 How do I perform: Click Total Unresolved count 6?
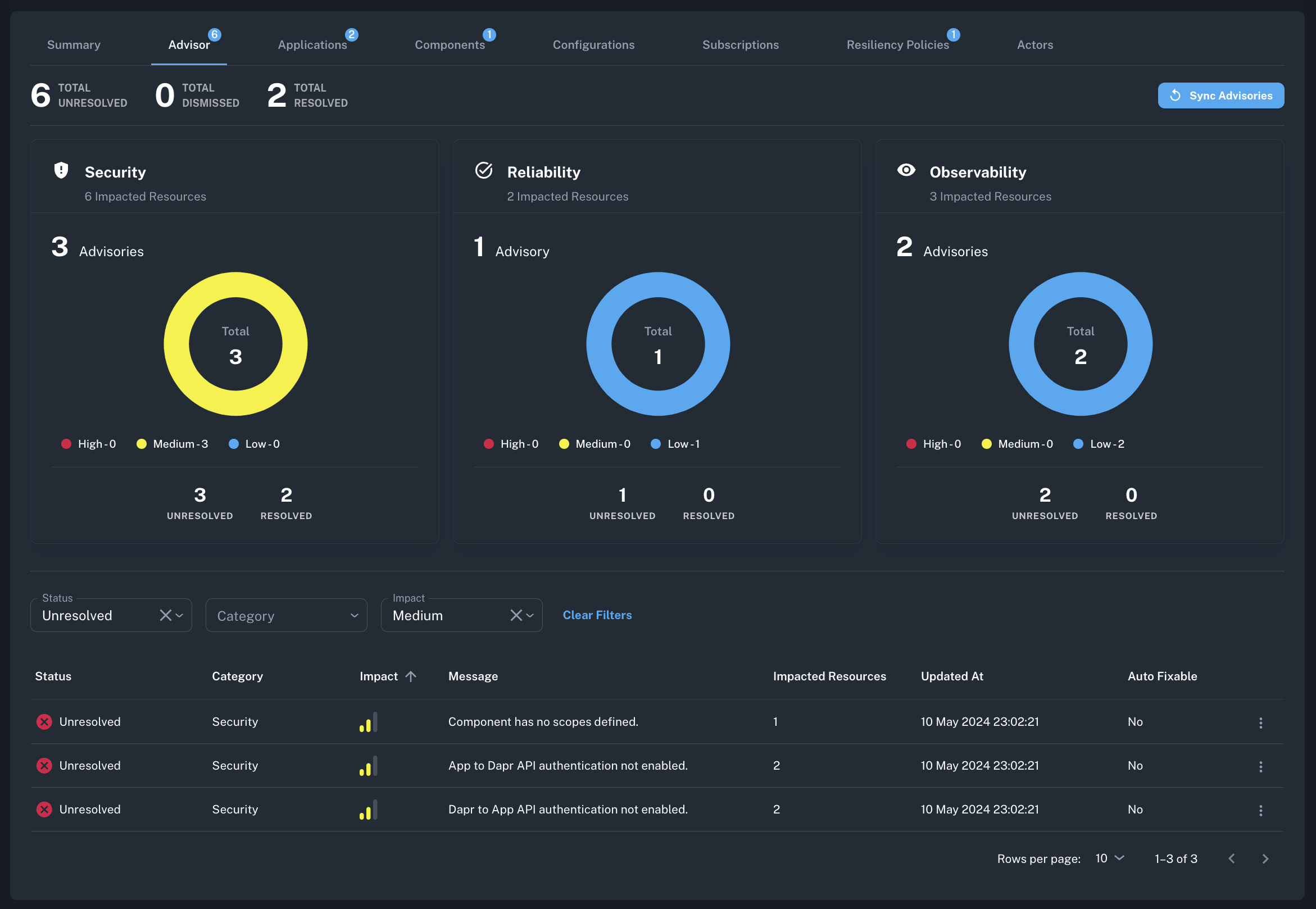point(40,94)
